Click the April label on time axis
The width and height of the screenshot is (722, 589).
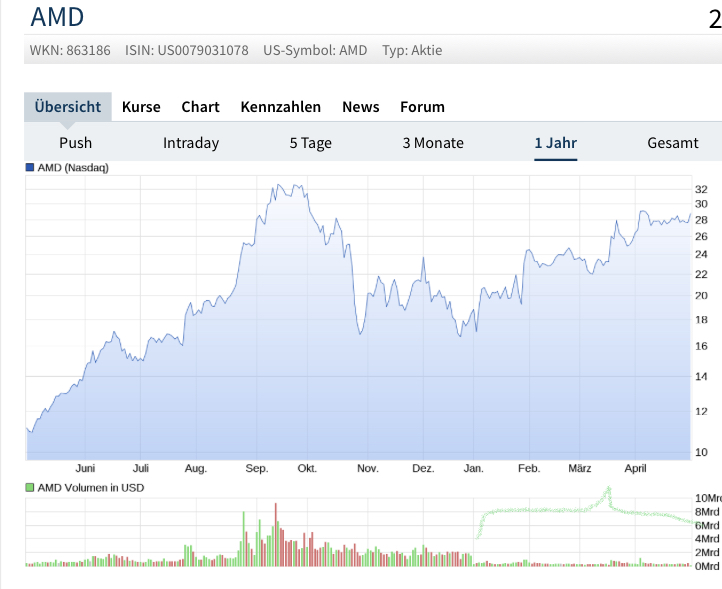[635, 468]
